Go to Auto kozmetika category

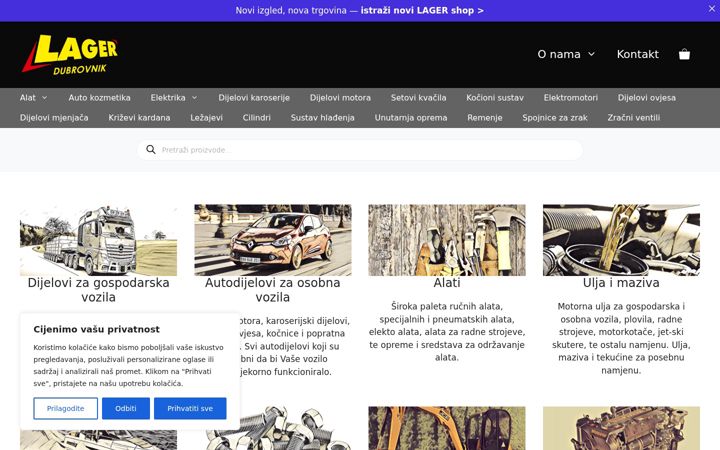coord(99,98)
